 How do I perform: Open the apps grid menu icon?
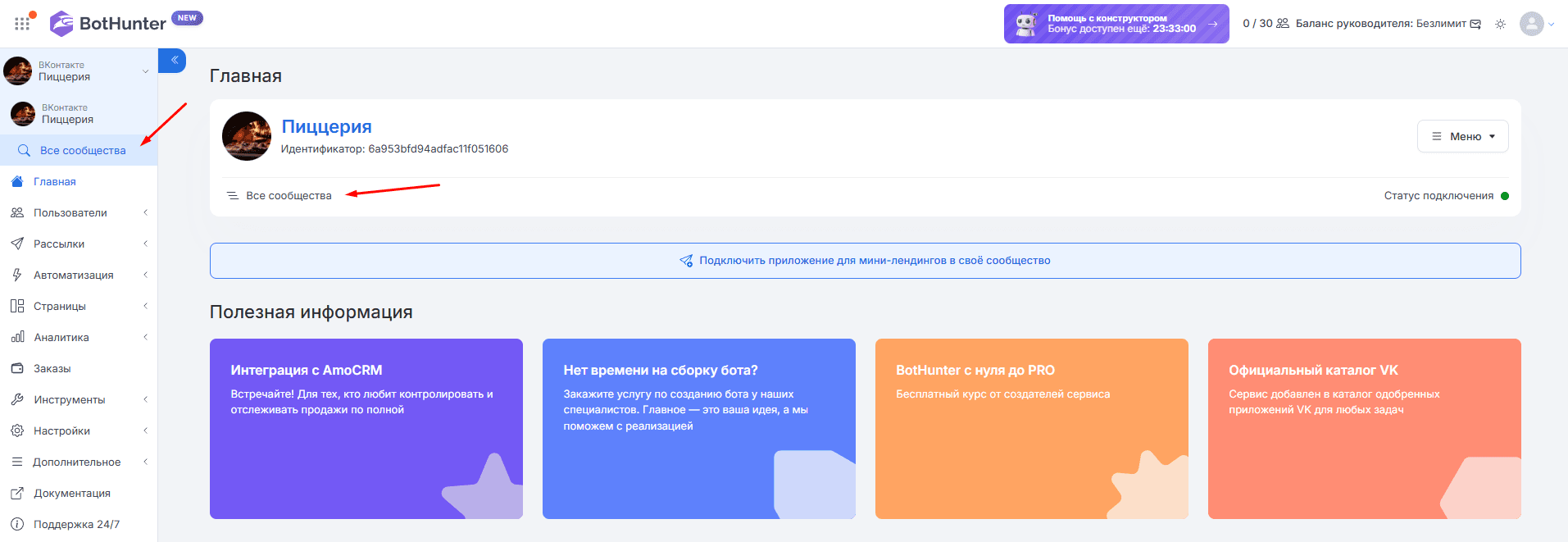pos(22,24)
